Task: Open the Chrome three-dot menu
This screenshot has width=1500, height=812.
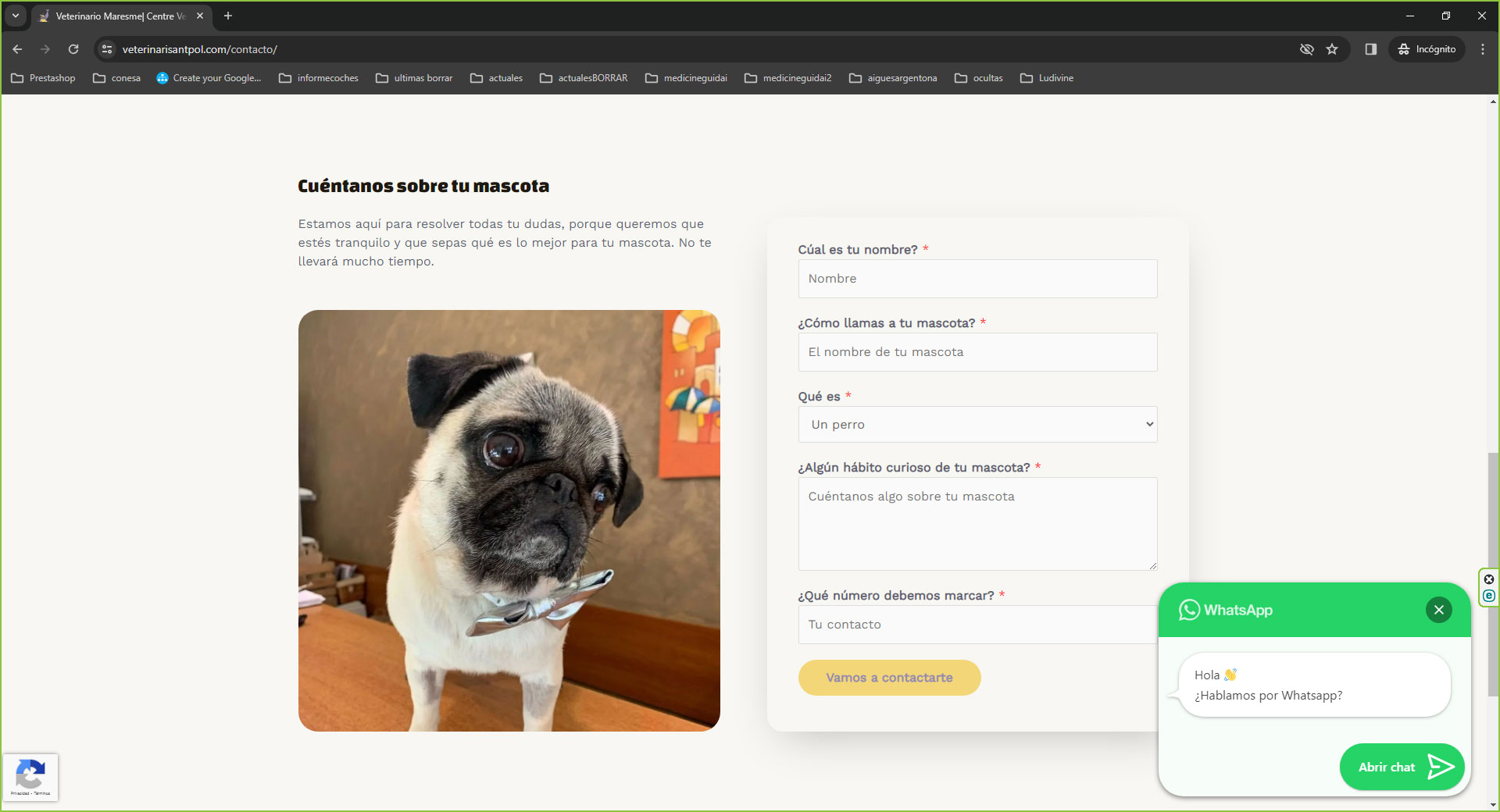Action: [x=1482, y=49]
